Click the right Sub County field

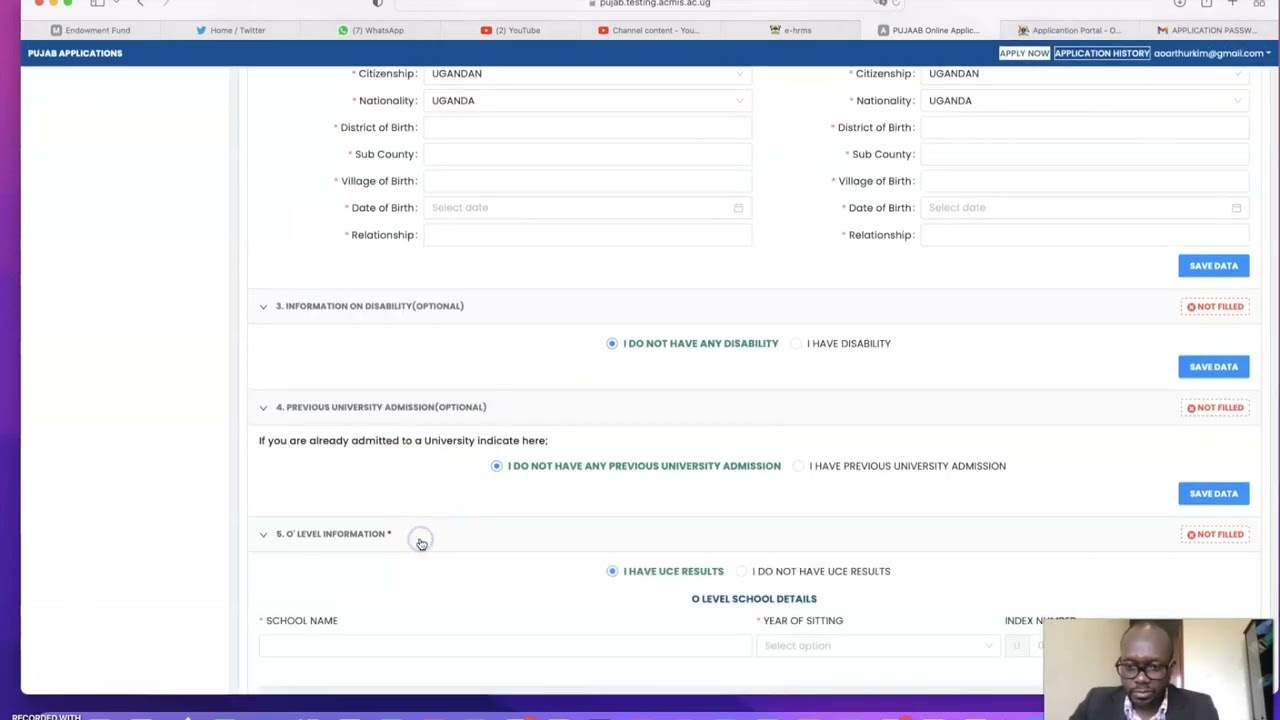1085,154
